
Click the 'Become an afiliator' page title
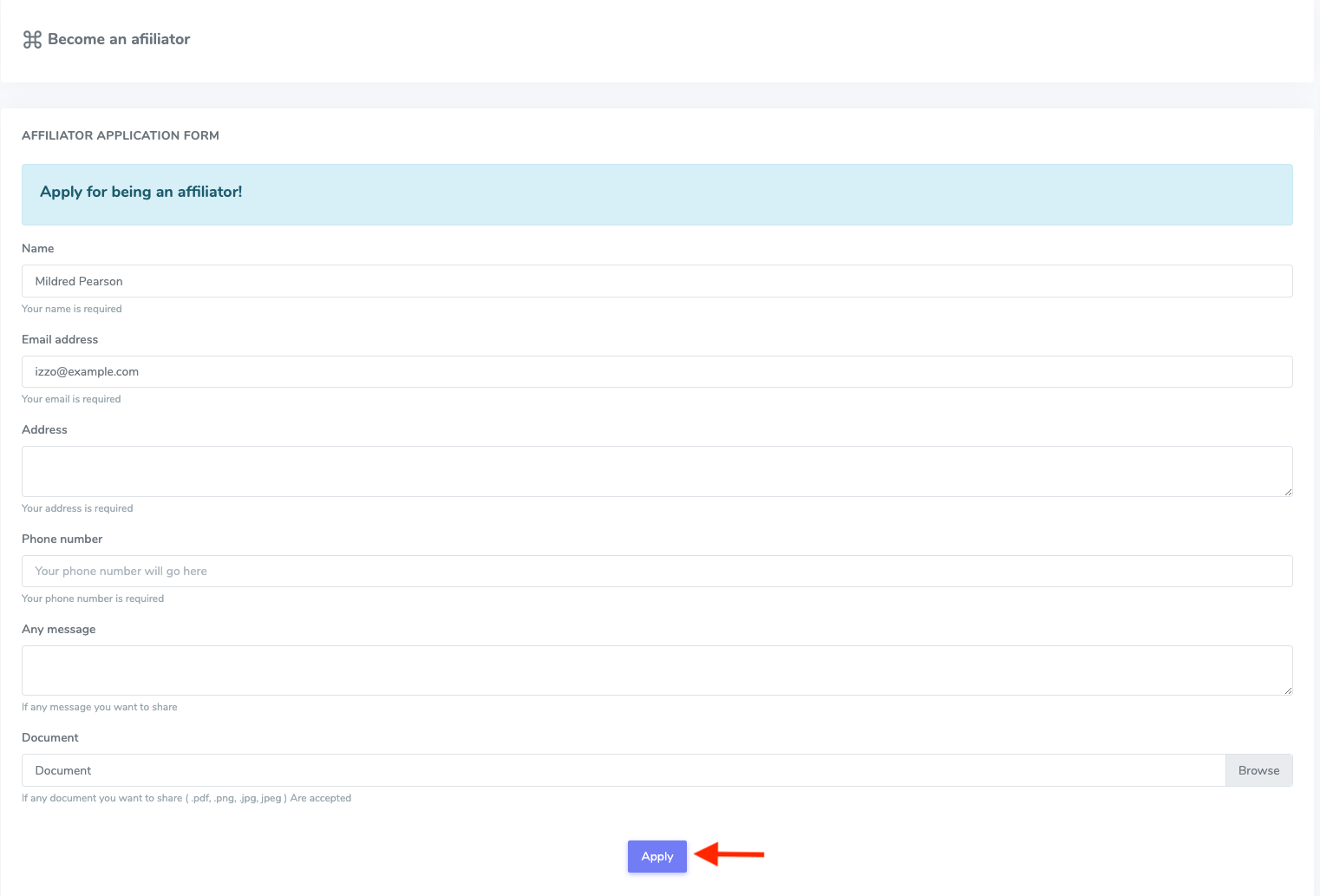point(119,39)
